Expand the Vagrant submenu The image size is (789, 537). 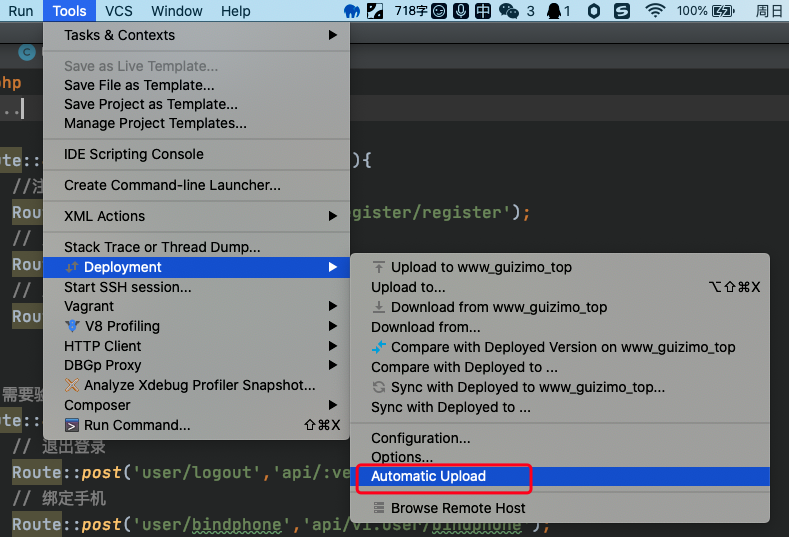[197, 306]
